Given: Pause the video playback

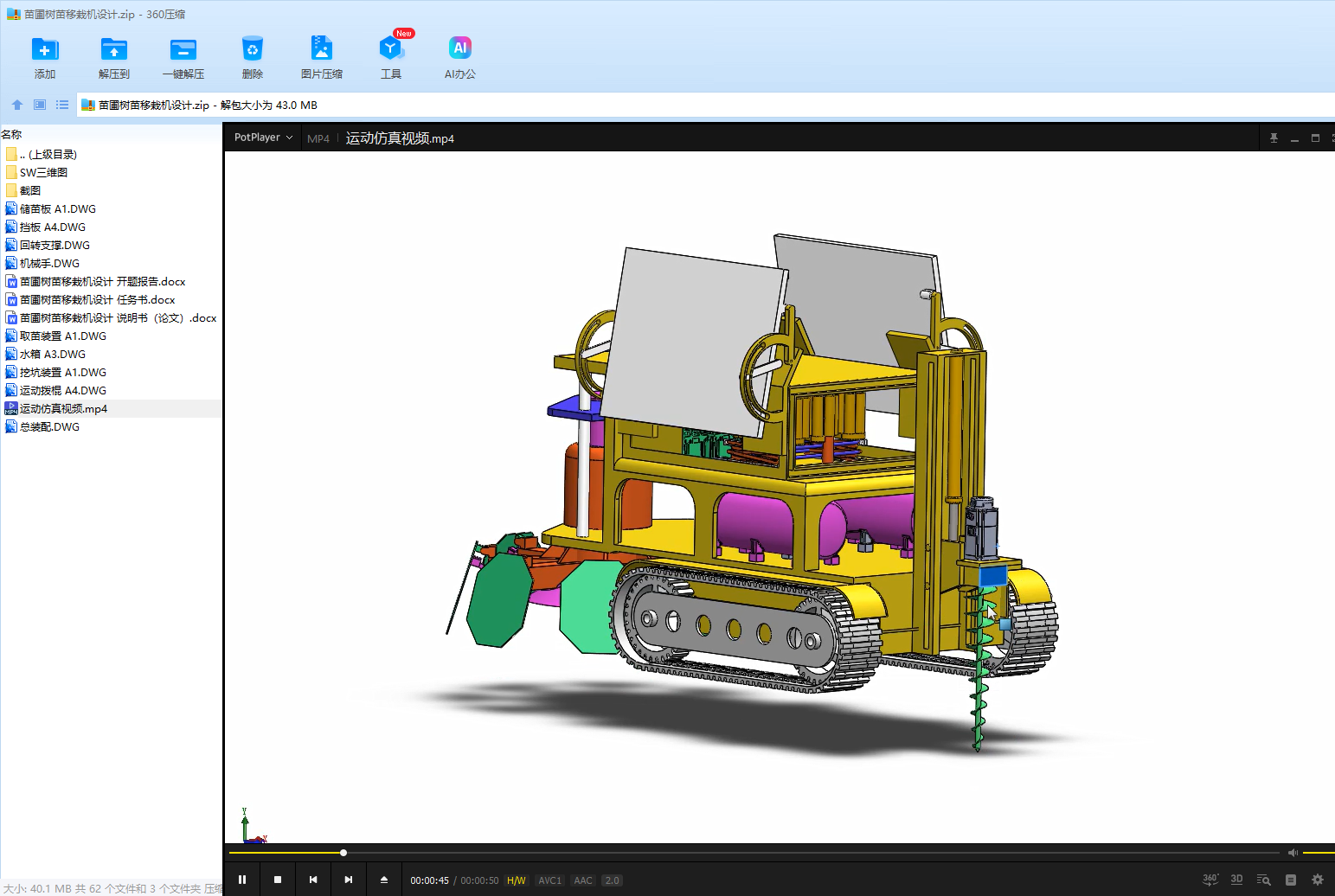Looking at the screenshot, I should click(242, 880).
